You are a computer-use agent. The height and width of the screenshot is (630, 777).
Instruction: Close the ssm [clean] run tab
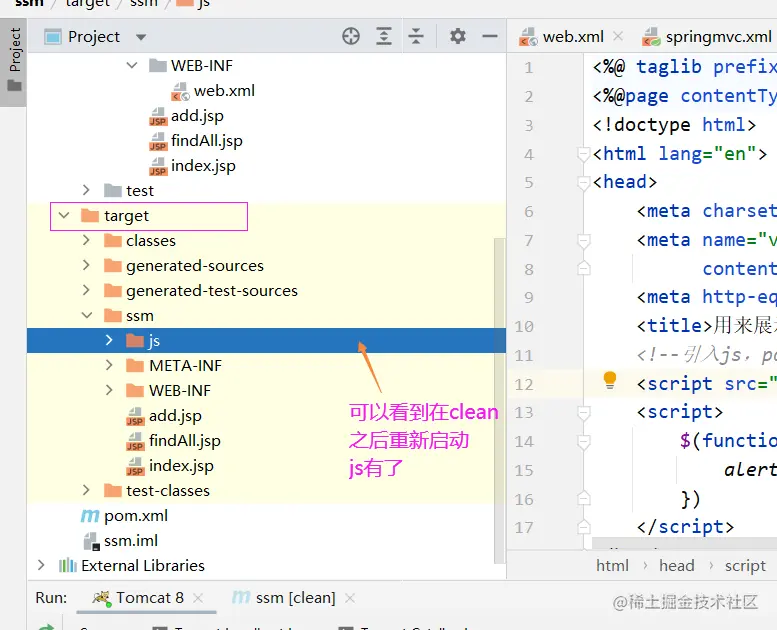tap(350, 598)
